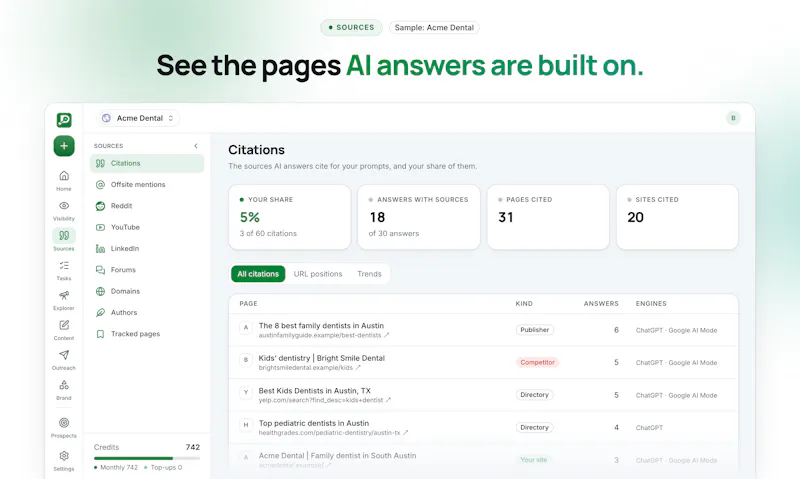Open Tracked pages section
Viewport: 800px width, 479px height.
(x=147, y=334)
